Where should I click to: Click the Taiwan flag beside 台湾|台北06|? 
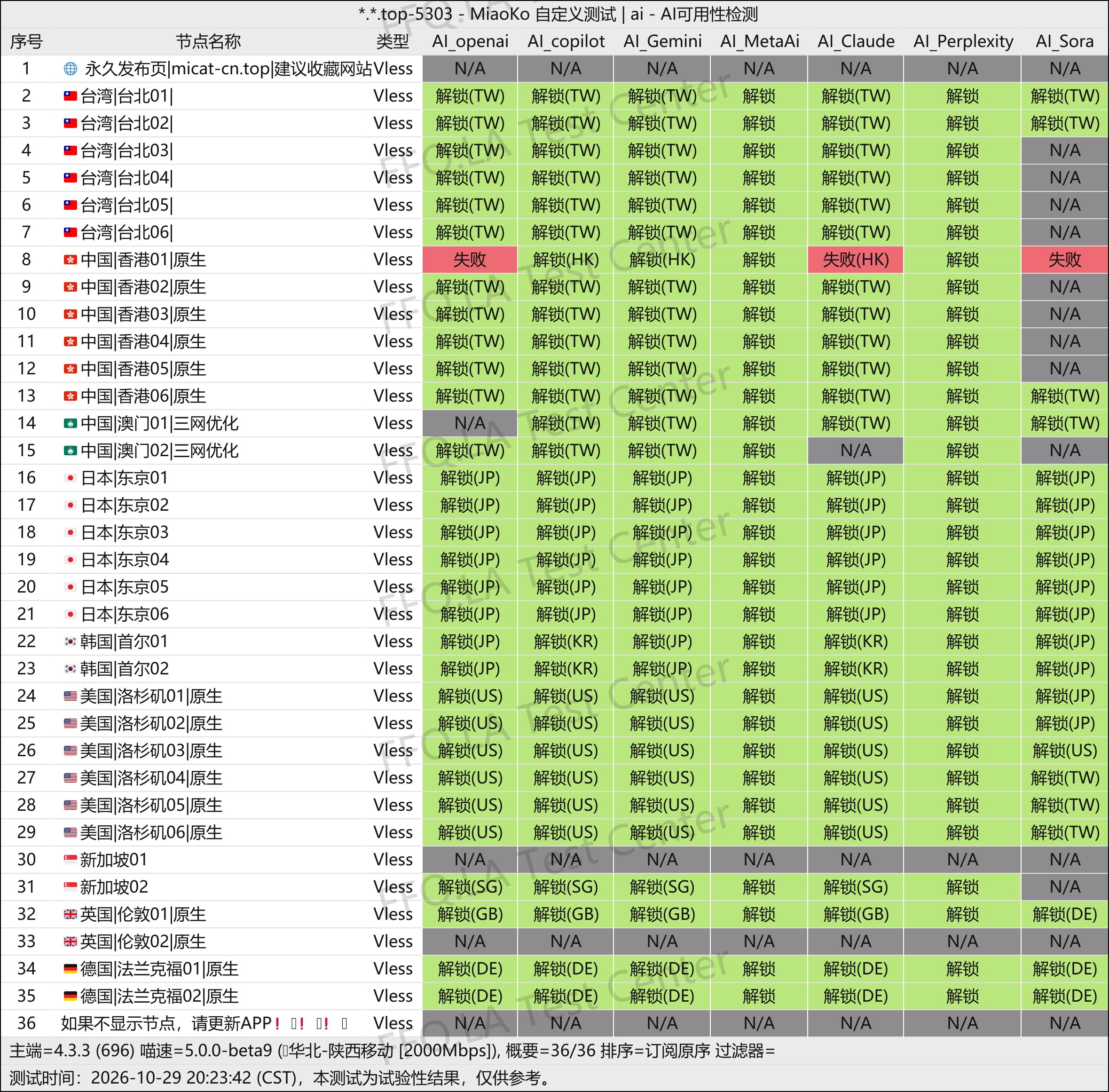tap(70, 232)
